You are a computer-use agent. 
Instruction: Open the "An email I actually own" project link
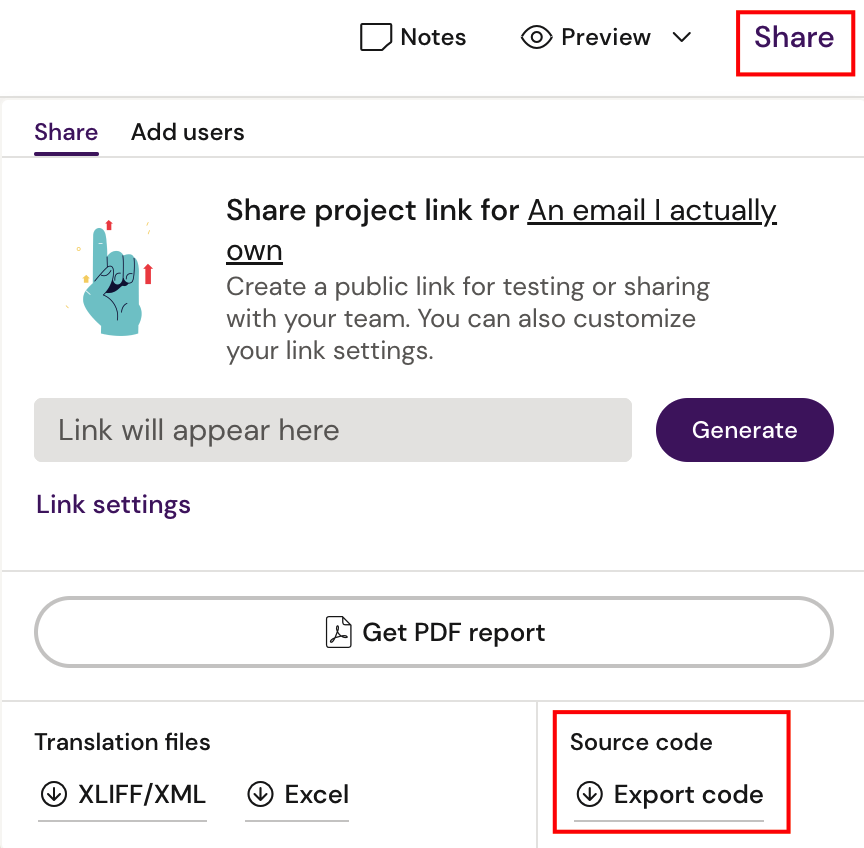(x=651, y=211)
